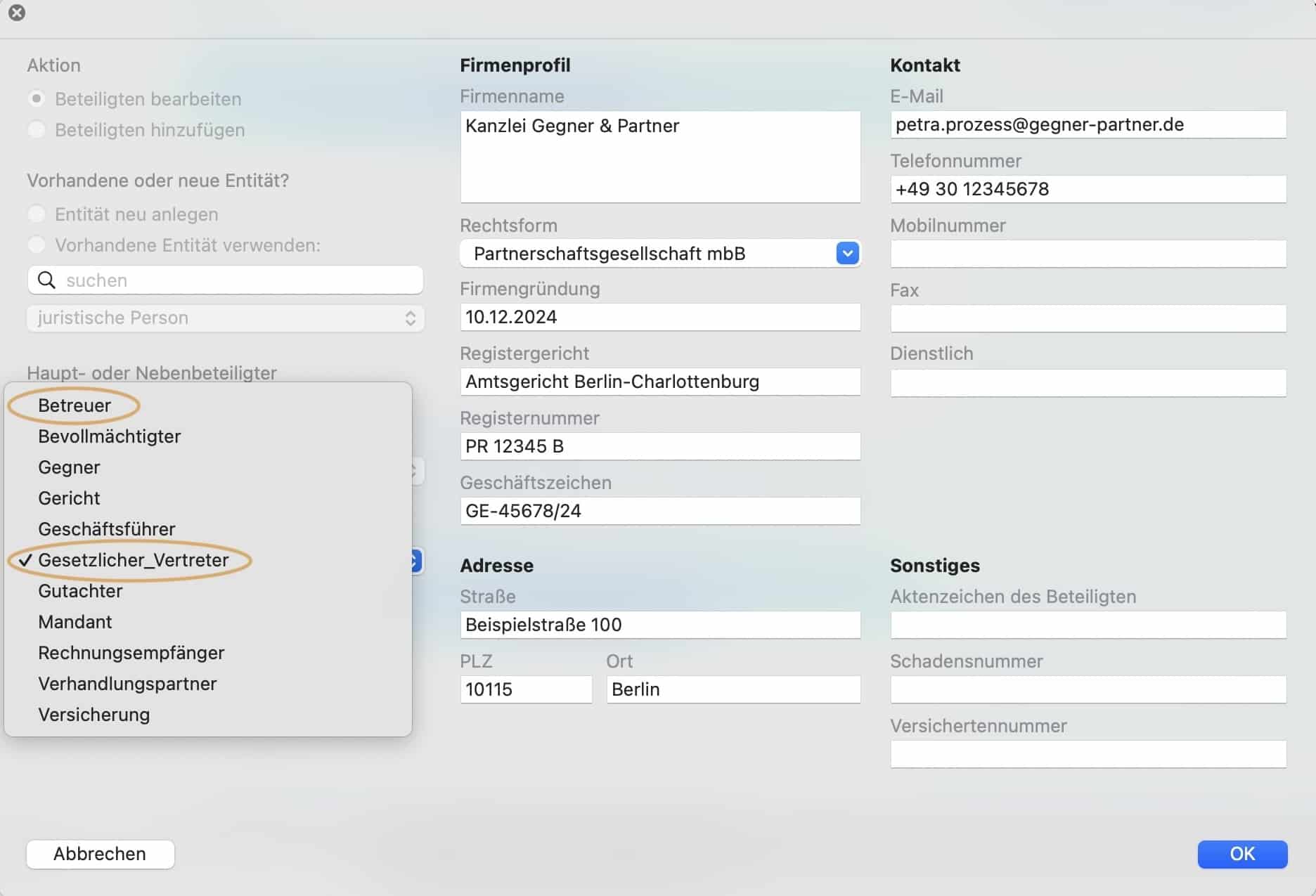Close the dialog with the X icon
This screenshot has width=1316, height=896.
(17, 13)
